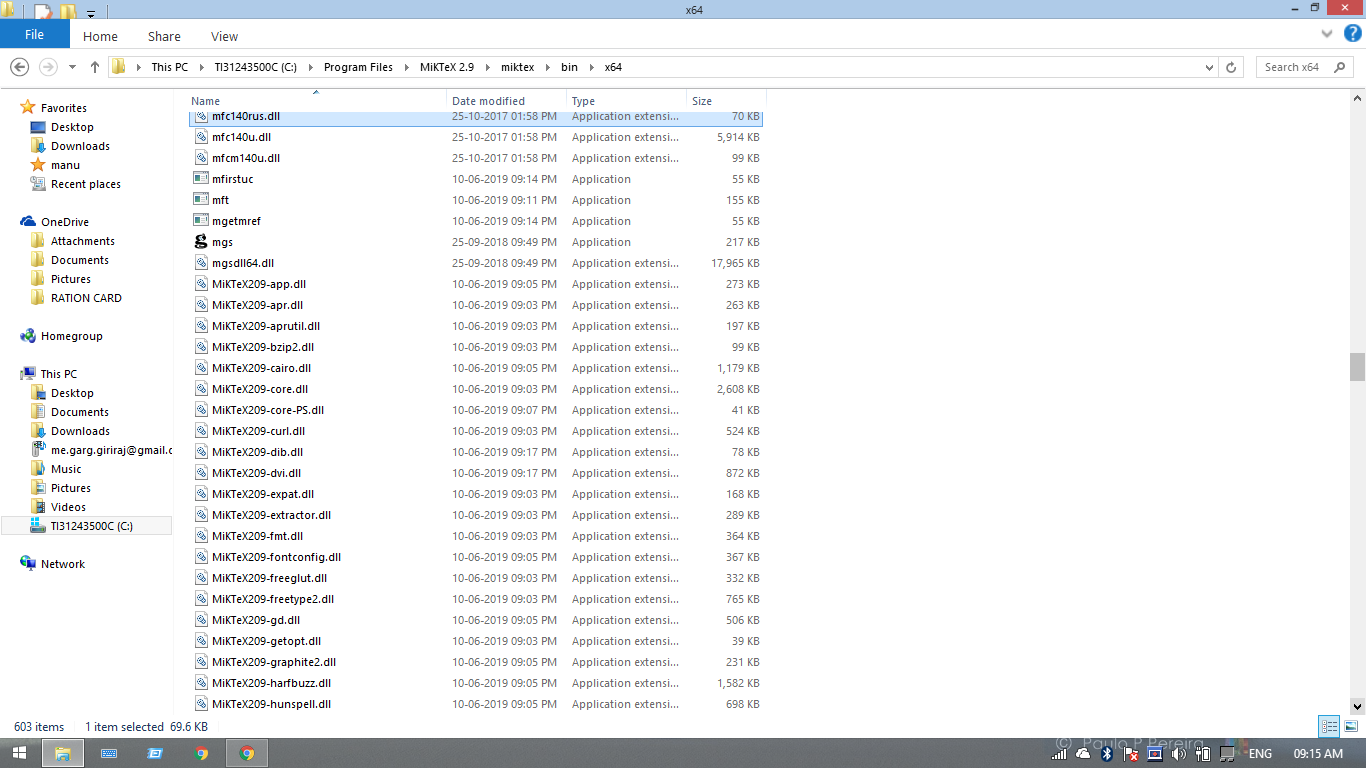The image size is (1366, 768).
Task: Open the View ribbon tab
Action: [224, 36]
